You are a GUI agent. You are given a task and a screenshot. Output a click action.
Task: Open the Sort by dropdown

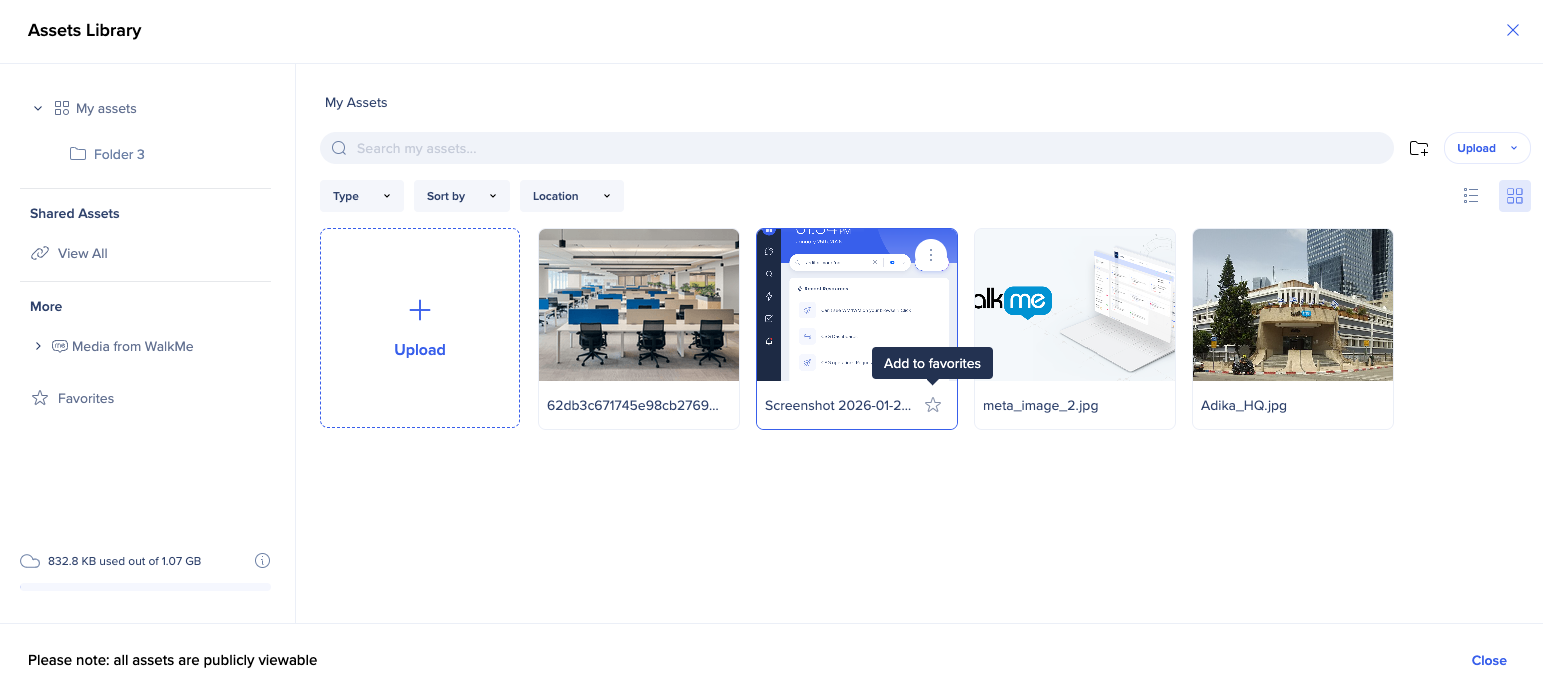[461, 196]
